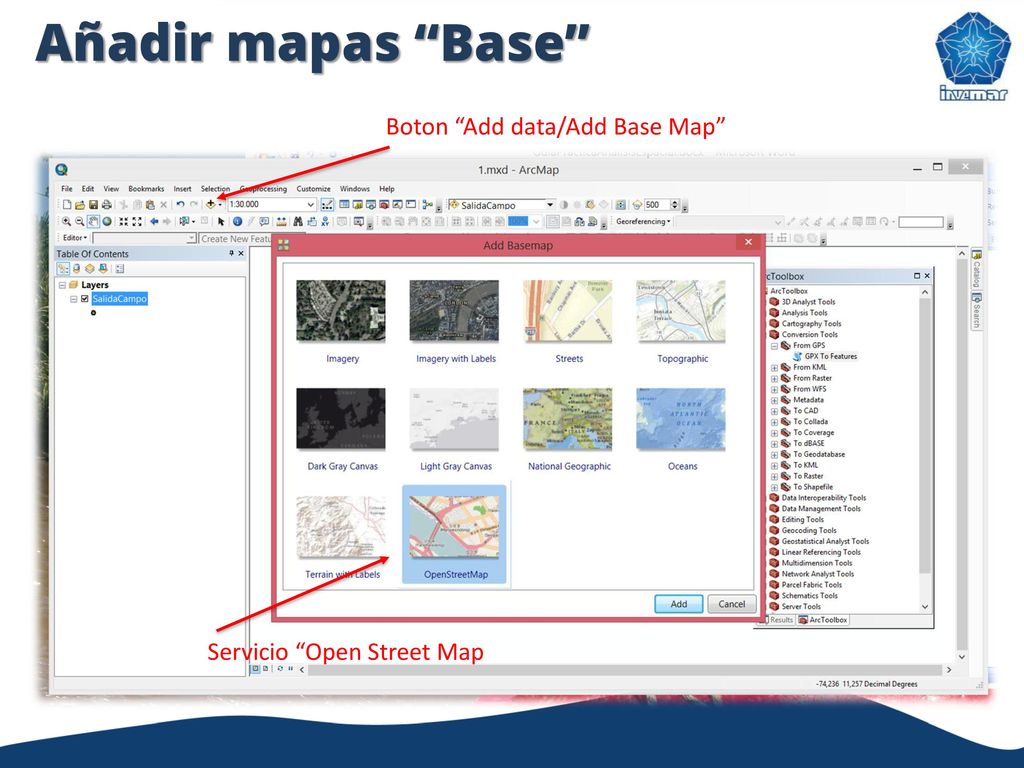This screenshot has height=768, width=1024.
Task: Activate the Pan hand tool
Action: point(93,221)
